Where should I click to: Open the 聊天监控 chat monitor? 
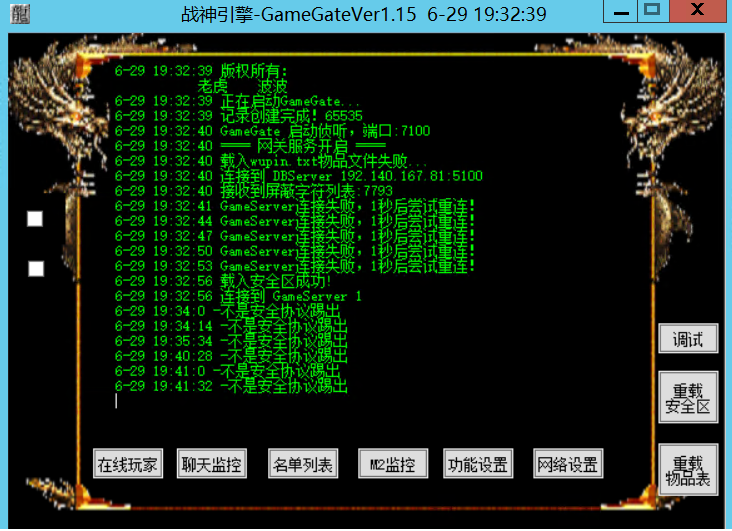[211, 464]
